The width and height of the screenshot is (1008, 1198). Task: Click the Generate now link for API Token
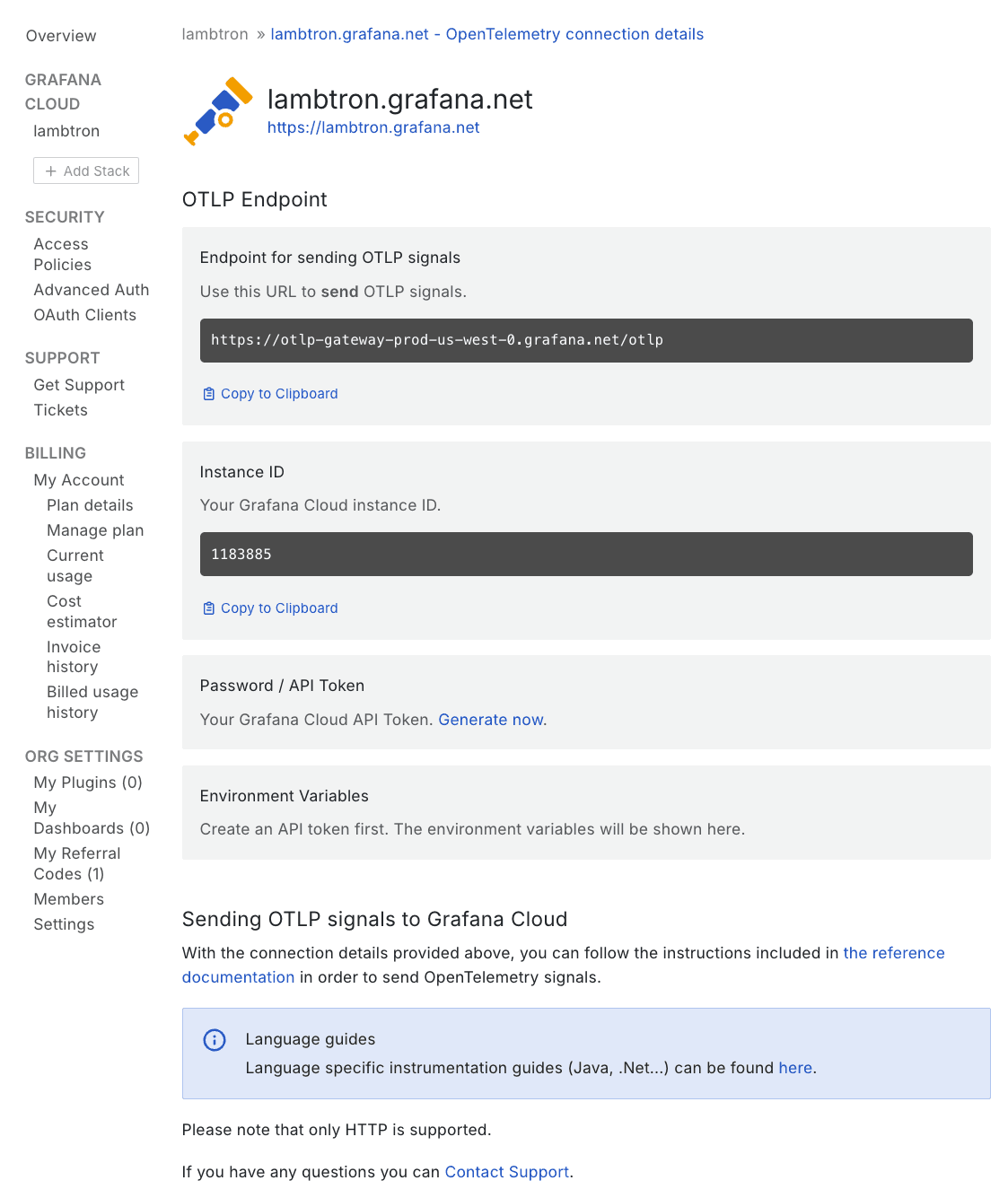click(x=491, y=720)
